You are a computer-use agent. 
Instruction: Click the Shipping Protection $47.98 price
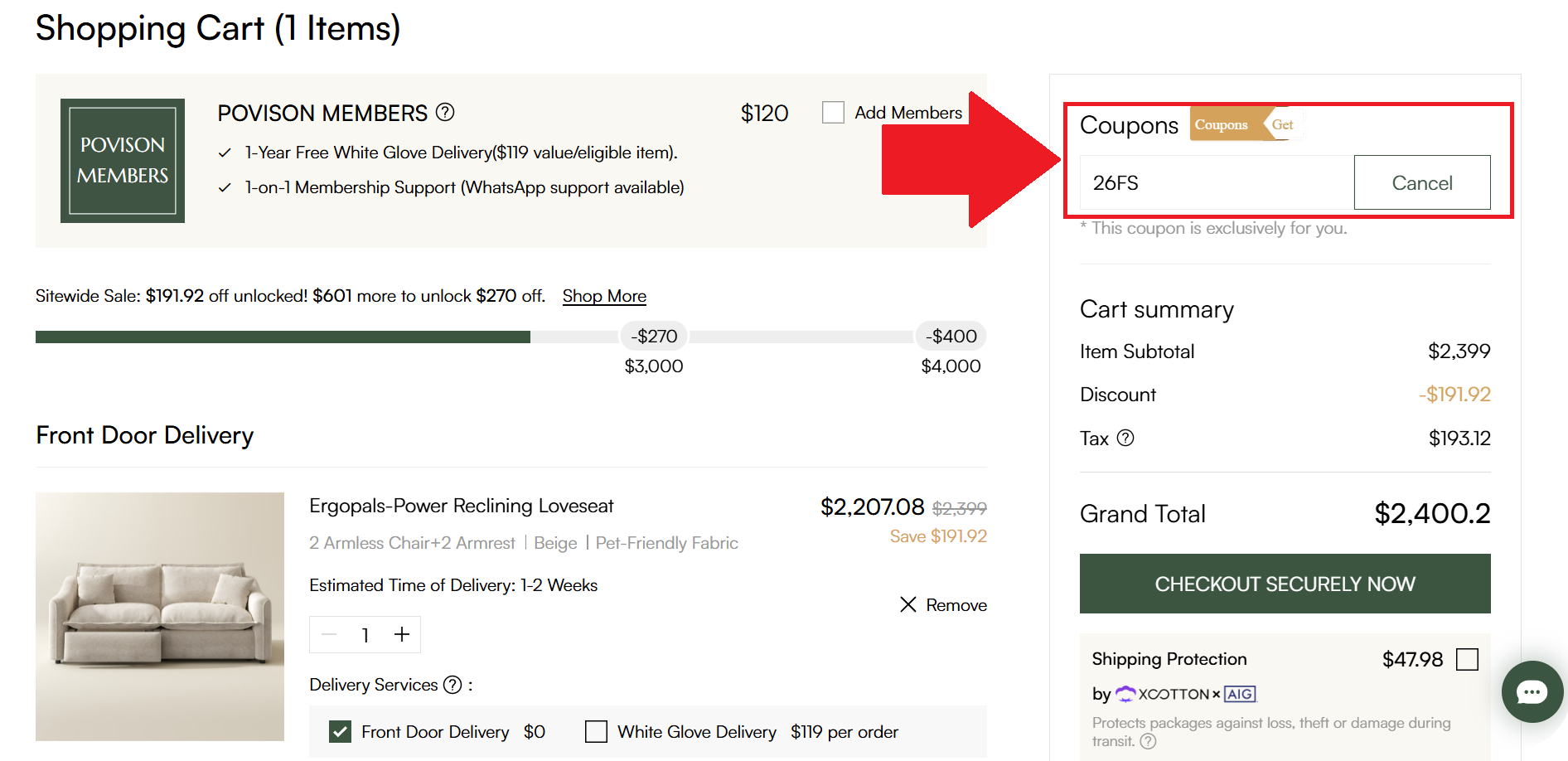pos(1412,659)
